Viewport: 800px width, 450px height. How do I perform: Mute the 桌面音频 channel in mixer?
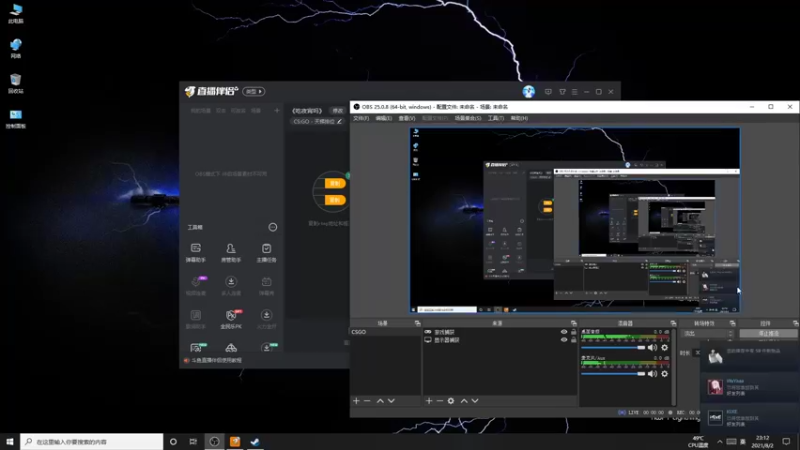(652, 347)
